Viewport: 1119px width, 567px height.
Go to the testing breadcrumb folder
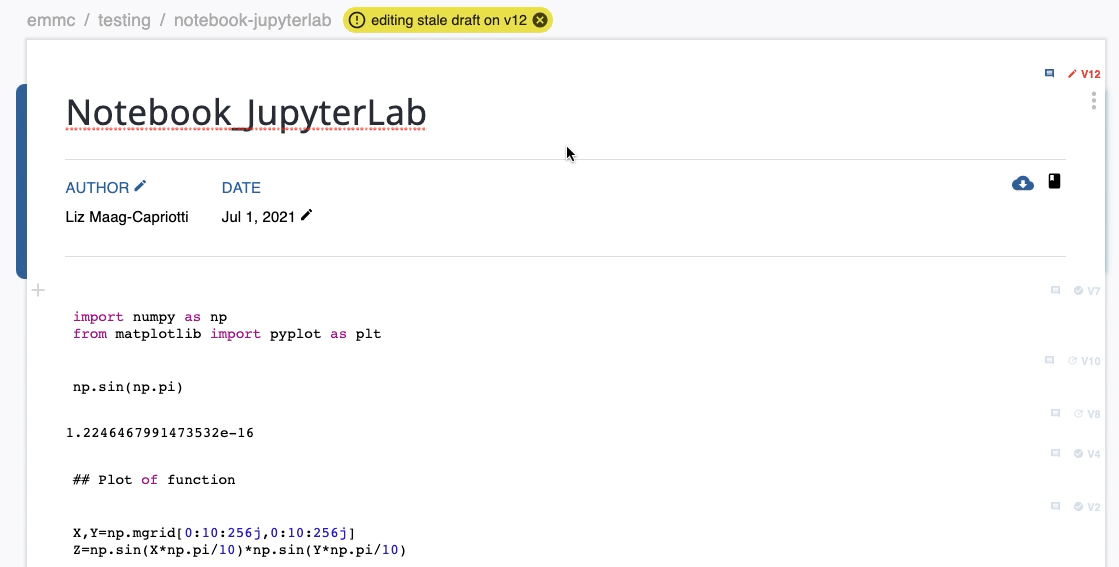[x=124, y=20]
